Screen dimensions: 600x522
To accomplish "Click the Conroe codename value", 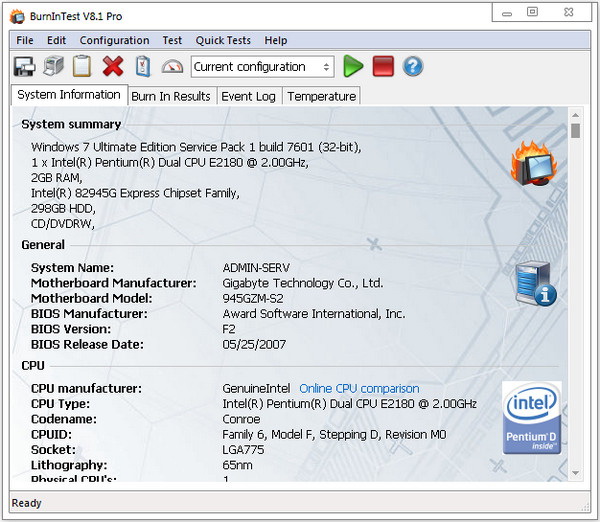I will coord(241,419).
